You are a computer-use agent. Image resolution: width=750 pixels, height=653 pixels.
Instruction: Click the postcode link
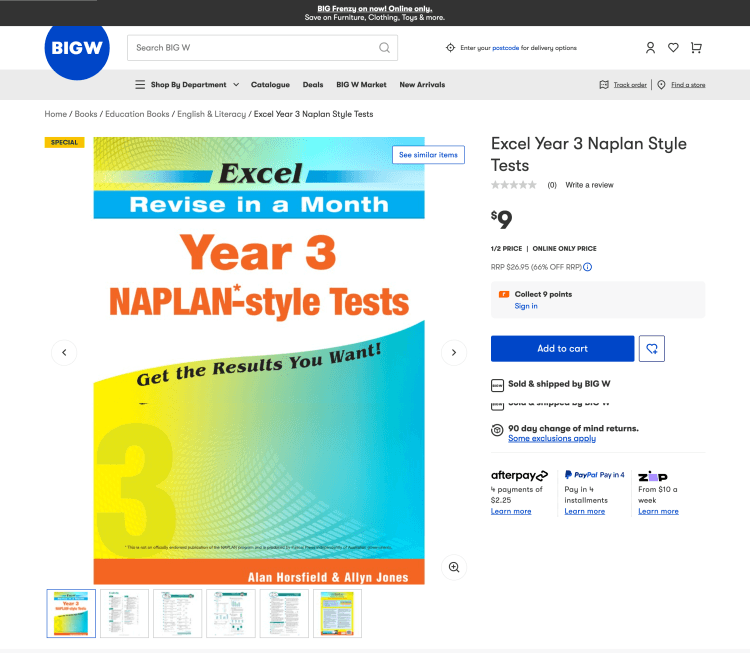coord(506,48)
